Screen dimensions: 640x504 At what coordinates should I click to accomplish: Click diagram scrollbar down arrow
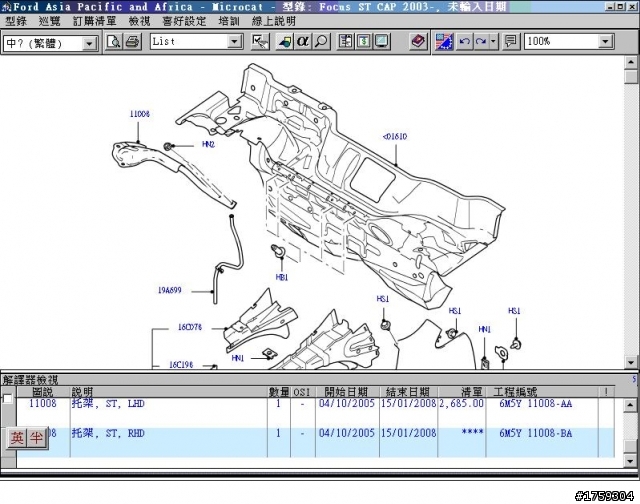pyautogui.click(x=631, y=362)
